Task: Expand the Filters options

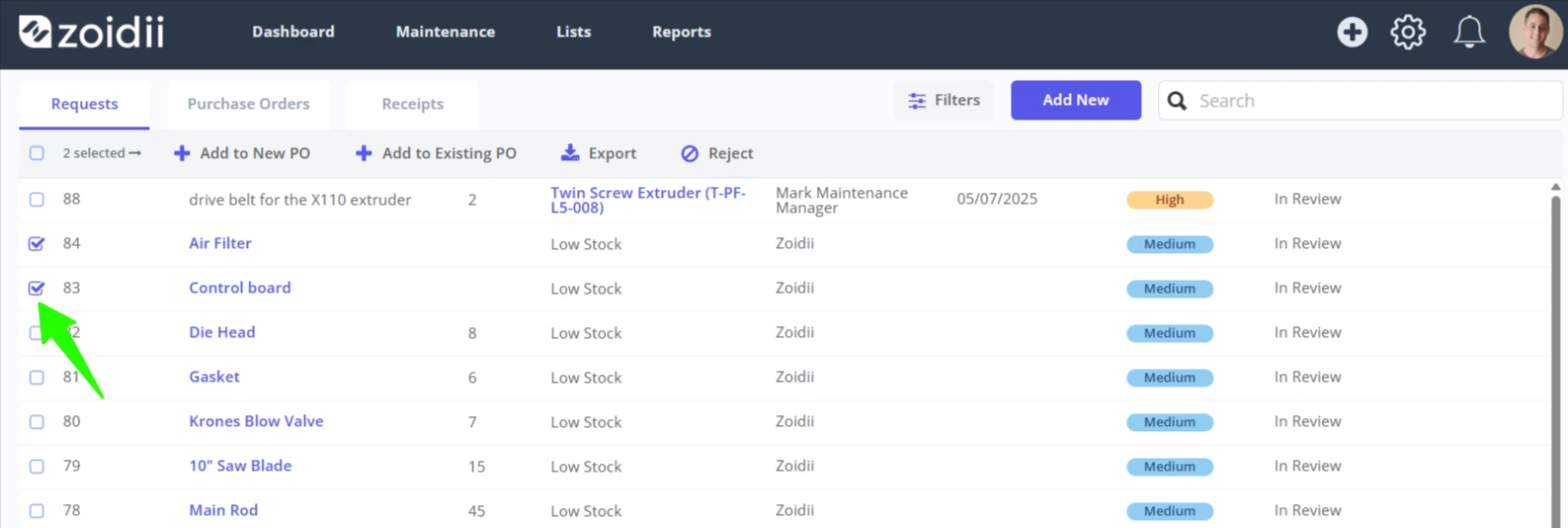Action: (944, 100)
